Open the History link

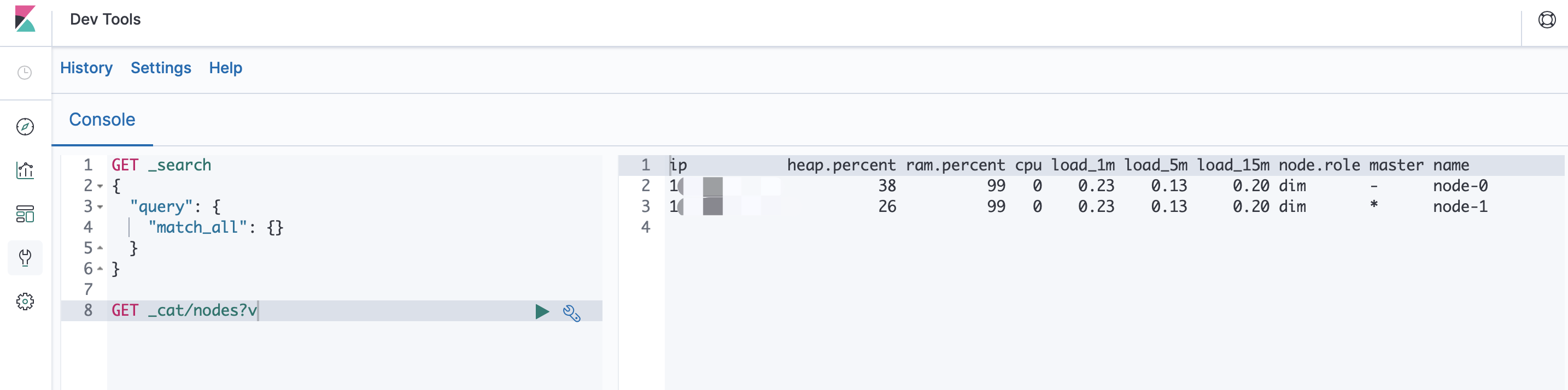86,68
